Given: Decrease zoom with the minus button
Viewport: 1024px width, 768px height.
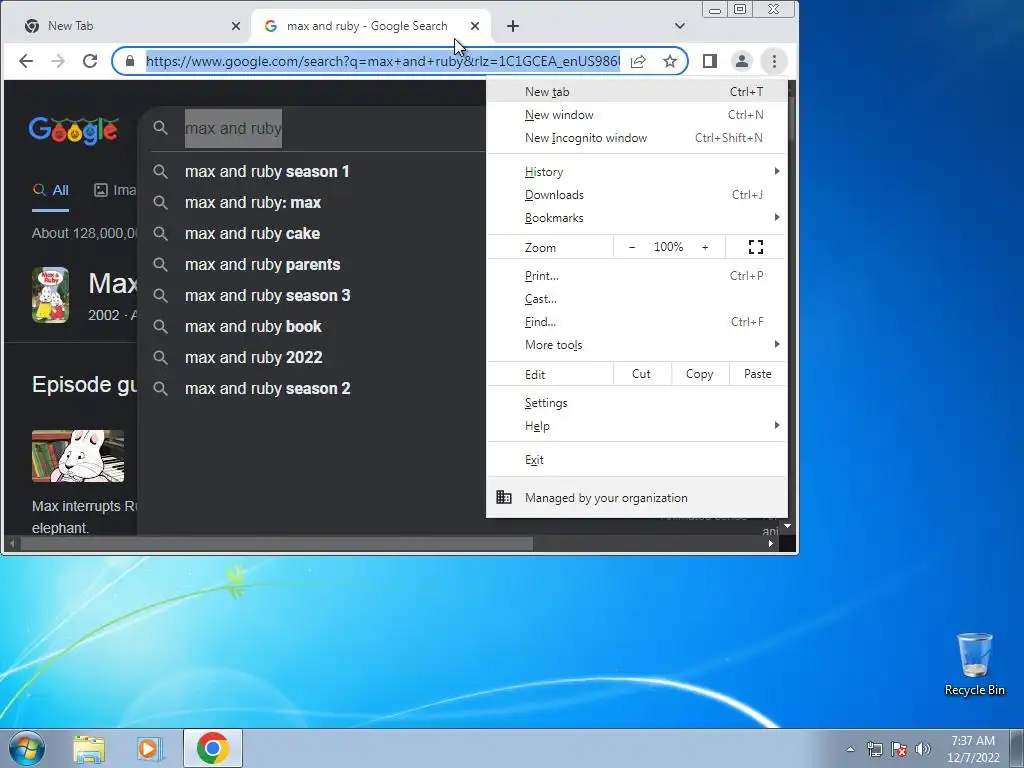Looking at the screenshot, I should coord(632,248).
